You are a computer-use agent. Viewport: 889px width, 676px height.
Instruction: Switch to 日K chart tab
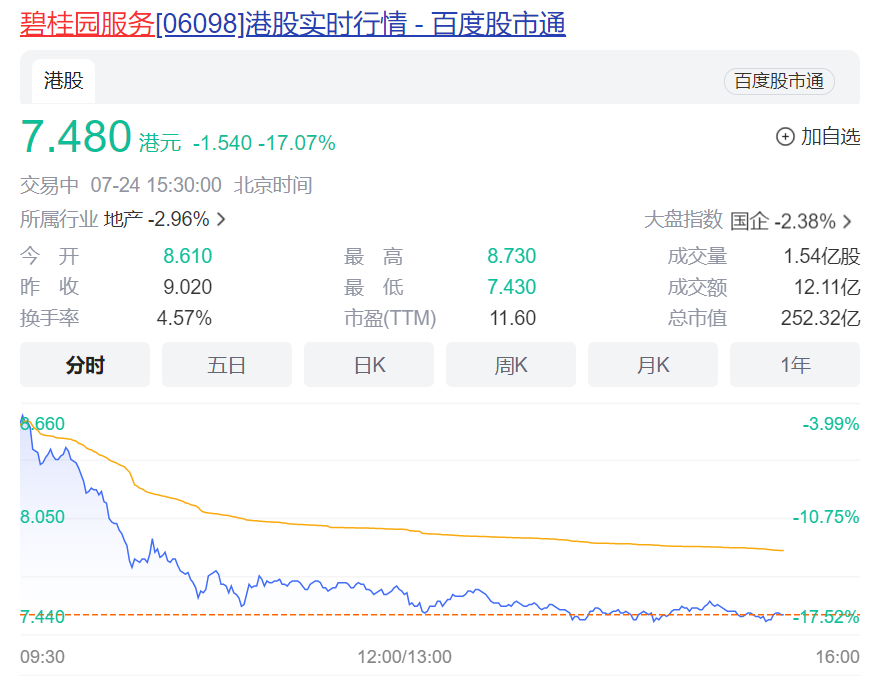tap(369, 365)
